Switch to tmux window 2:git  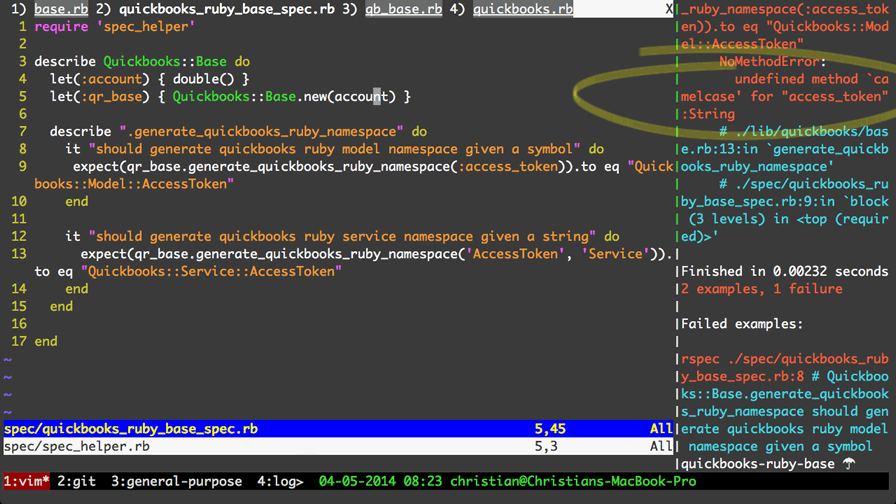(77, 481)
